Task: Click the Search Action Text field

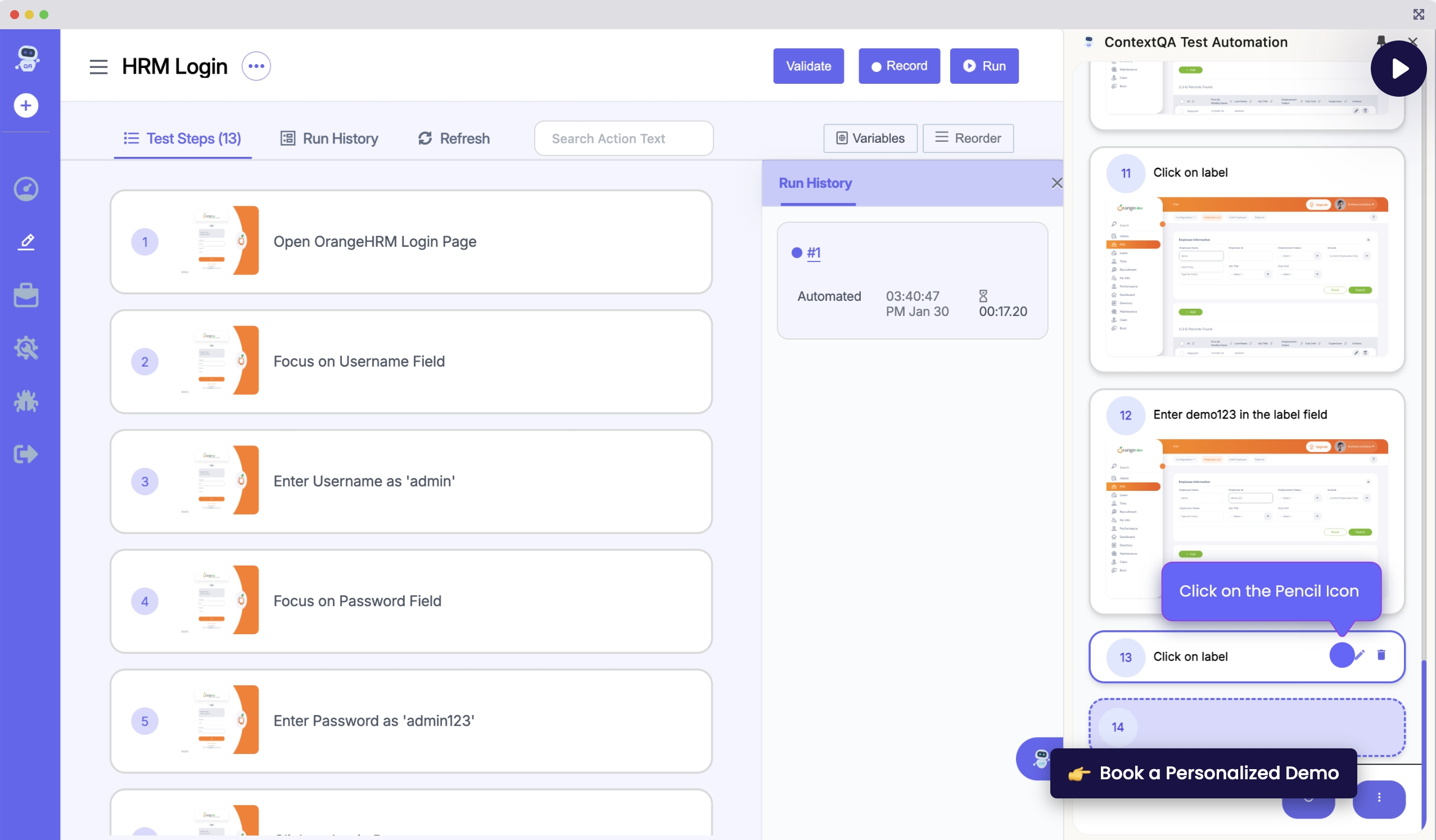Action: [624, 138]
